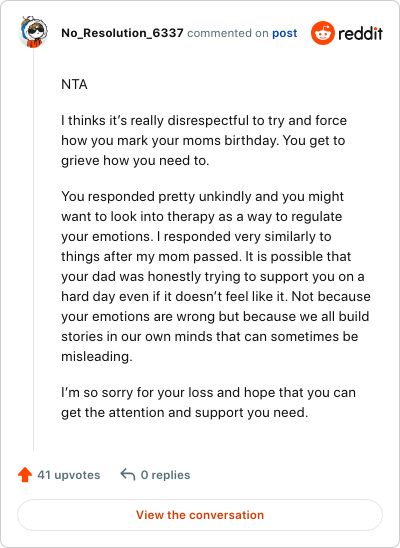Viewport: 400px width, 548px height.
Task: Click the "commented on" text in the header
Action: (228, 33)
